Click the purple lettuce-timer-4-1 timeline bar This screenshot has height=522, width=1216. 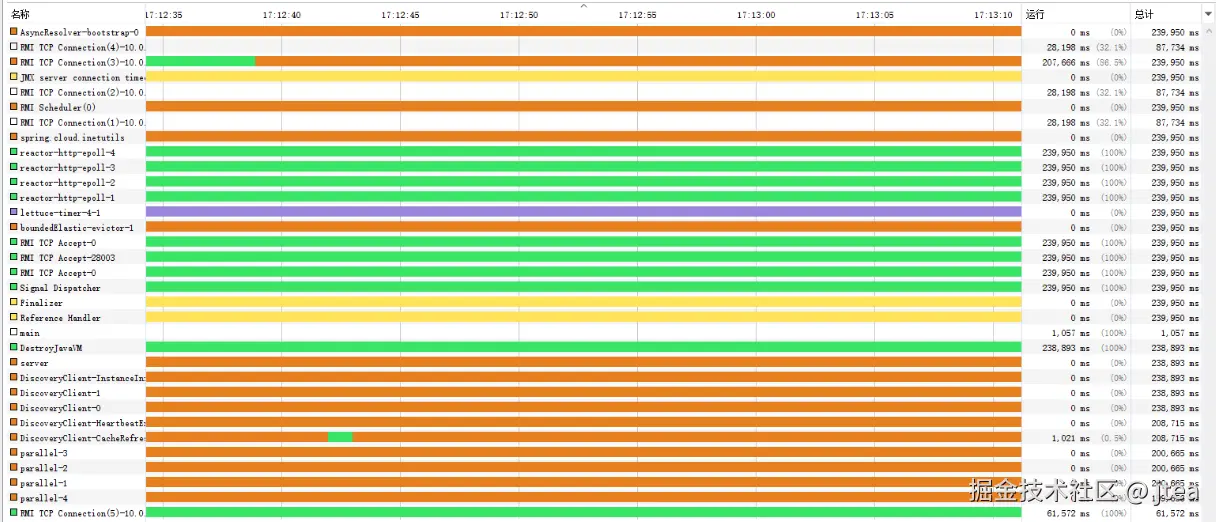(x=584, y=212)
